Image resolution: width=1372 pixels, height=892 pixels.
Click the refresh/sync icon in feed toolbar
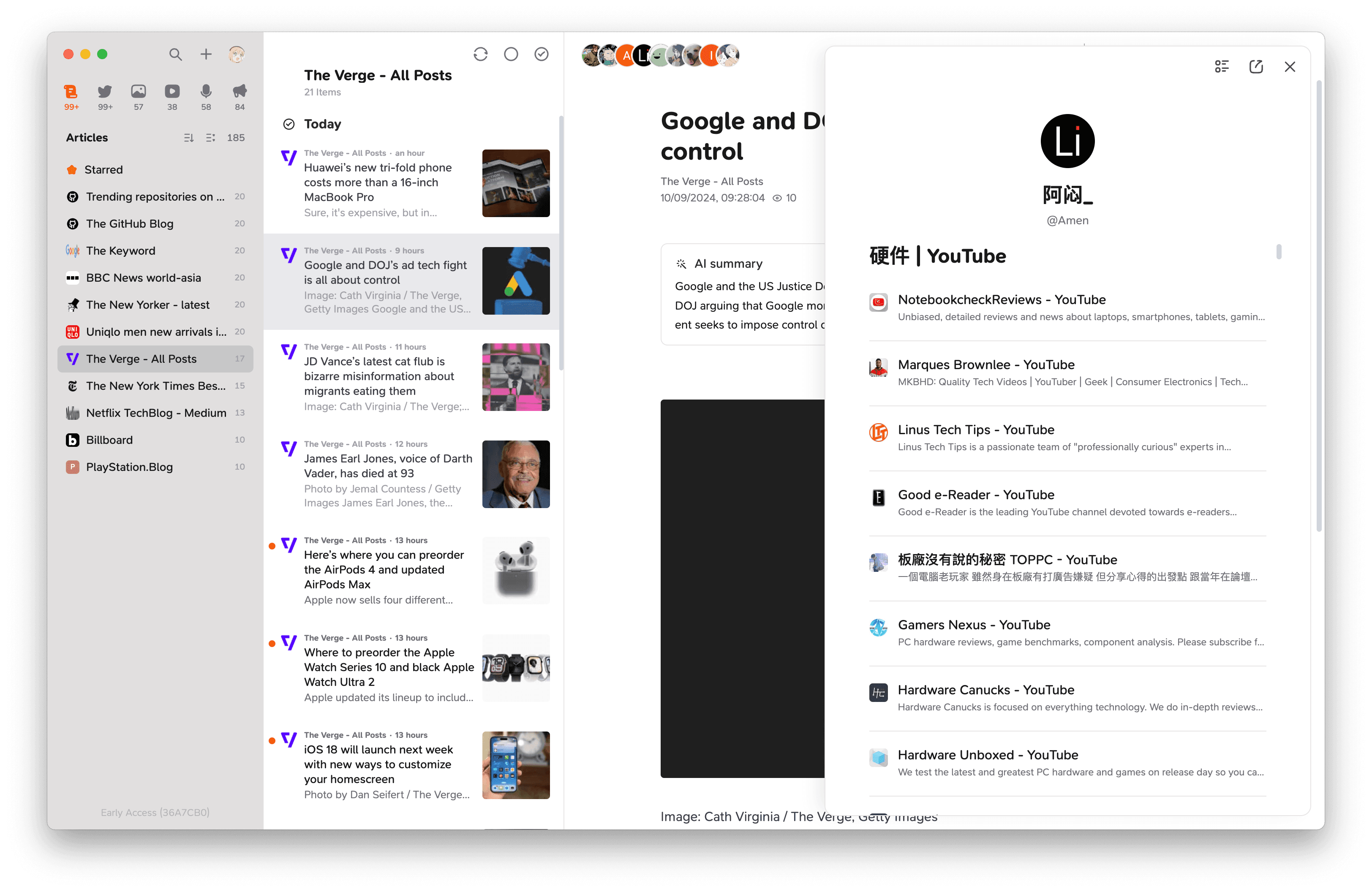[481, 54]
